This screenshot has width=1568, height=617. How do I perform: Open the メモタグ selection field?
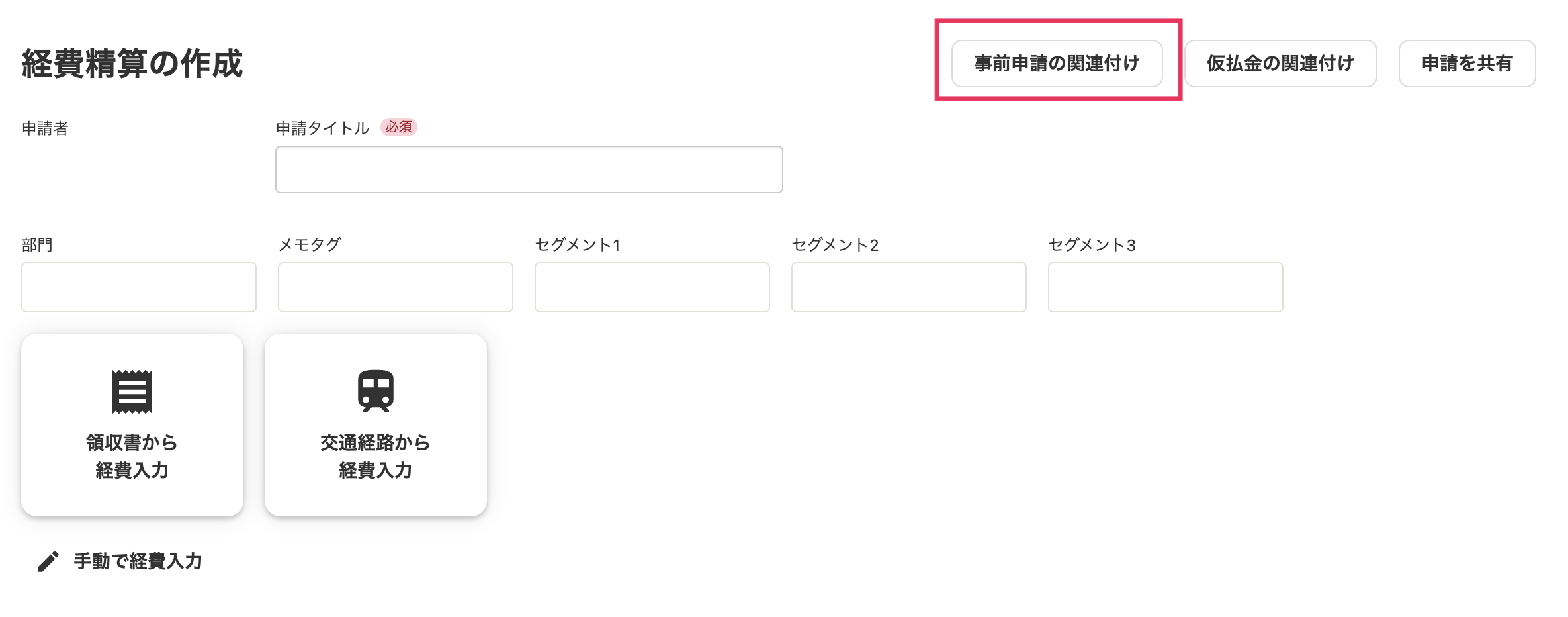coord(396,287)
